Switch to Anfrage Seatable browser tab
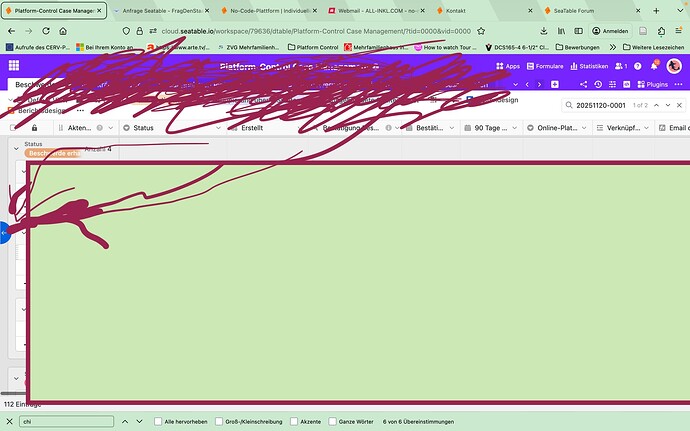The height and width of the screenshot is (431, 690). coord(161,11)
